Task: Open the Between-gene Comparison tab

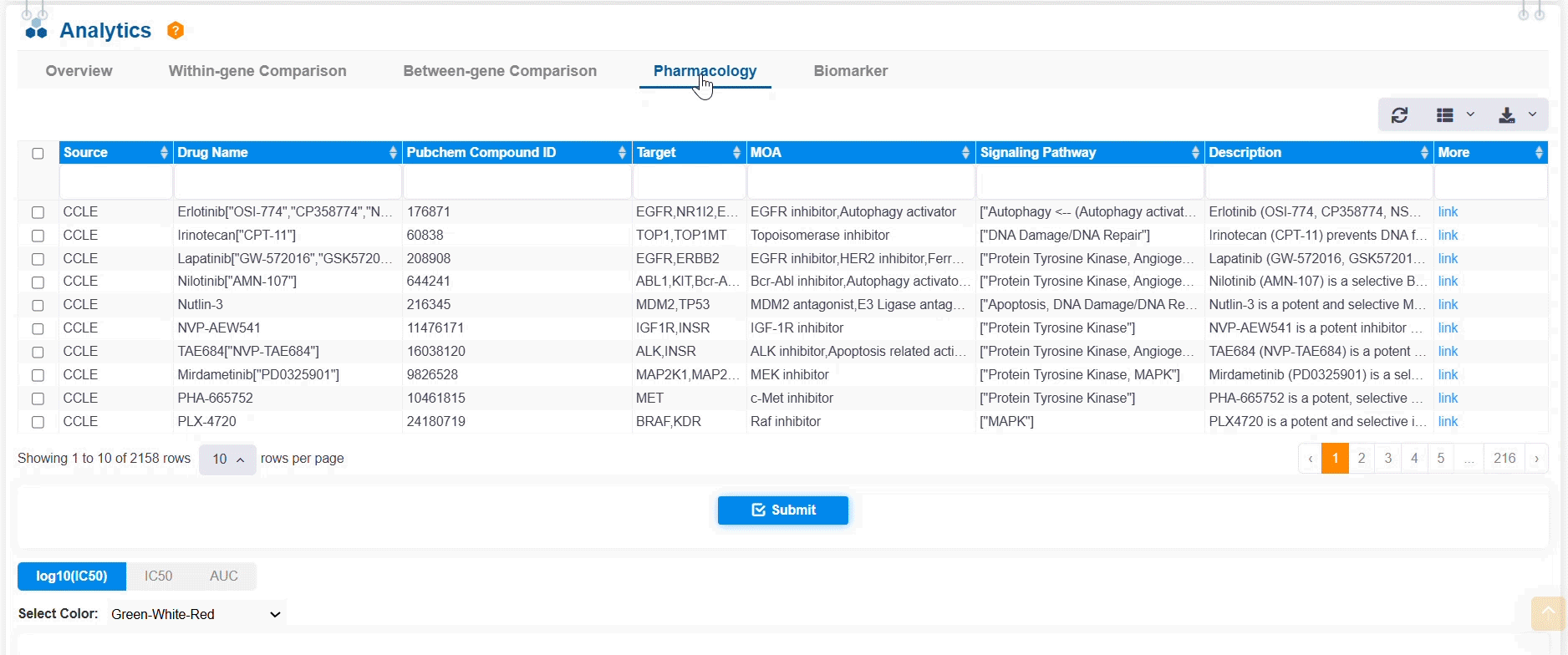Action: click(x=500, y=71)
